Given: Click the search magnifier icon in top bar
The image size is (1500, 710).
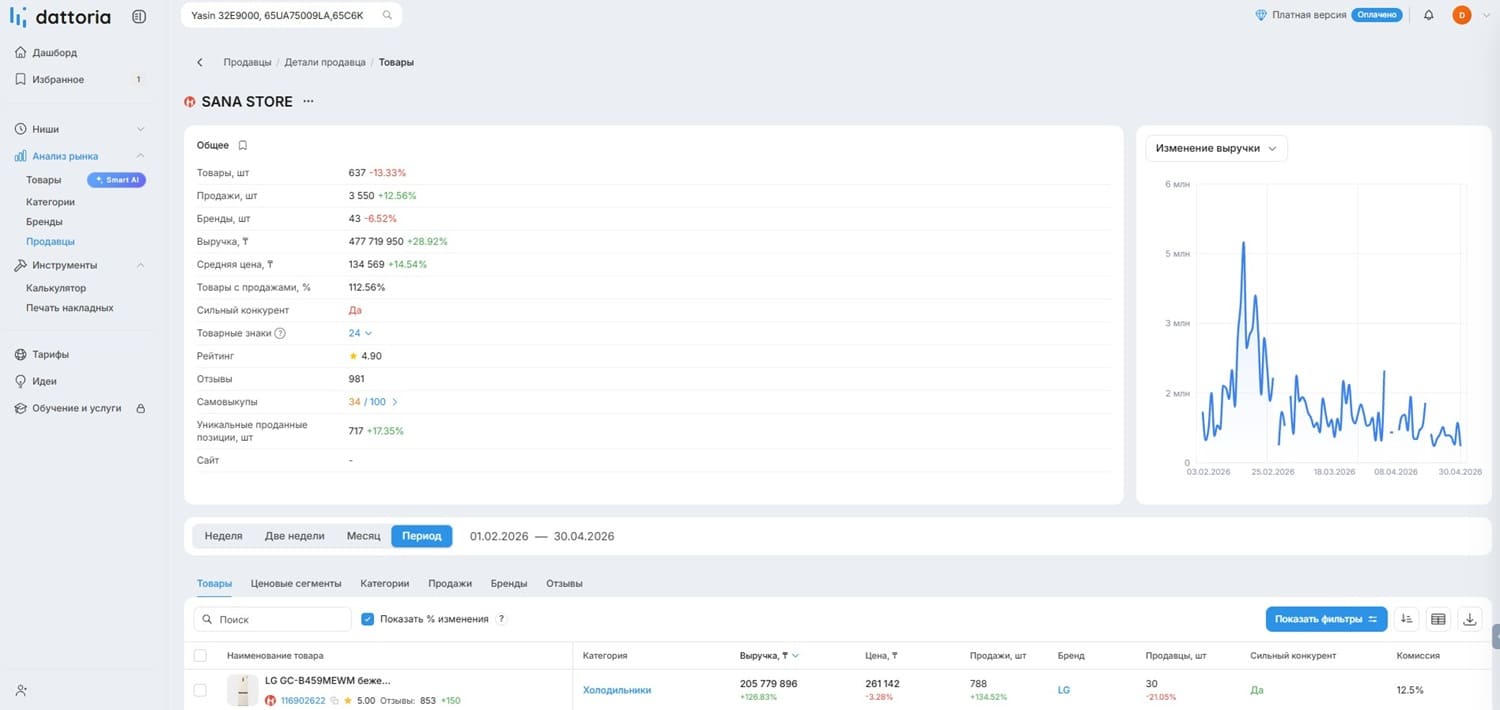Looking at the screenshot, I should coord(387,16).
